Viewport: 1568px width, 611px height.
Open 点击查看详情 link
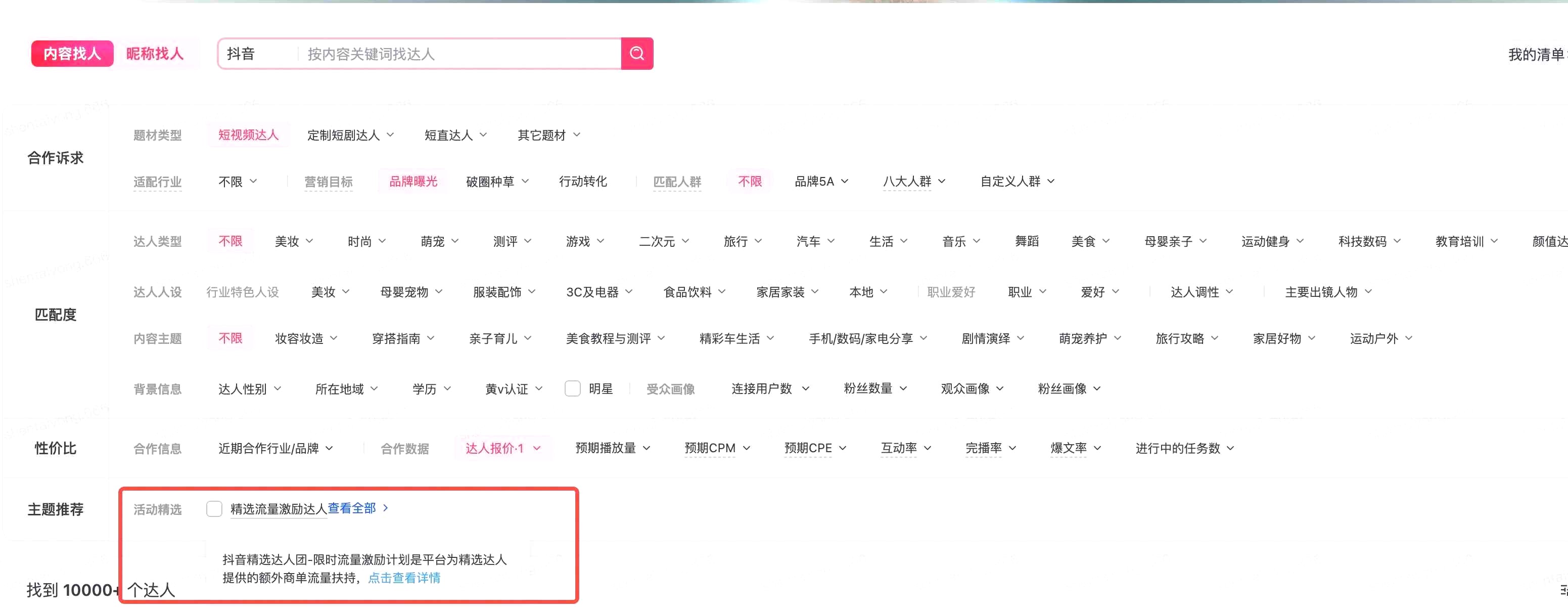tap(403, 578)
